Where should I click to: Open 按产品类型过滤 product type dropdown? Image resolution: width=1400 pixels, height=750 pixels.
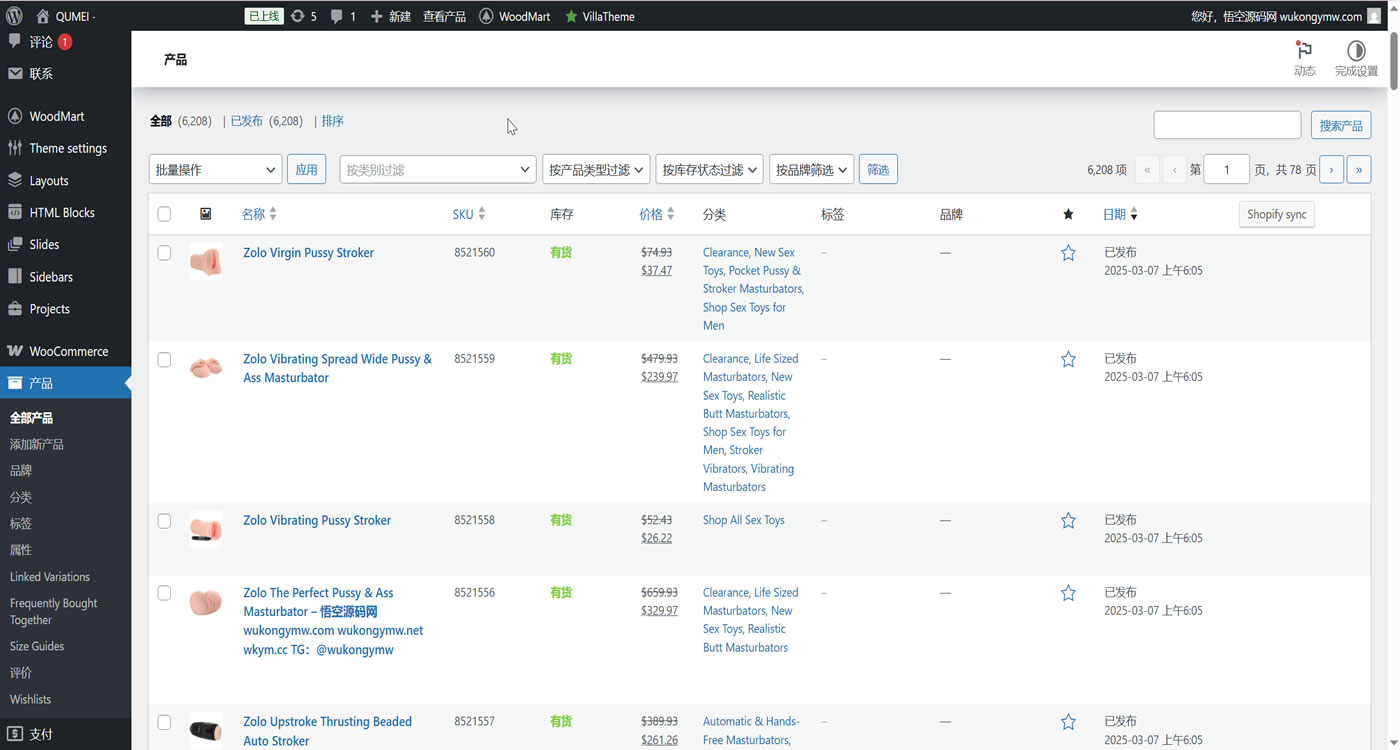(x=596, y=169)
